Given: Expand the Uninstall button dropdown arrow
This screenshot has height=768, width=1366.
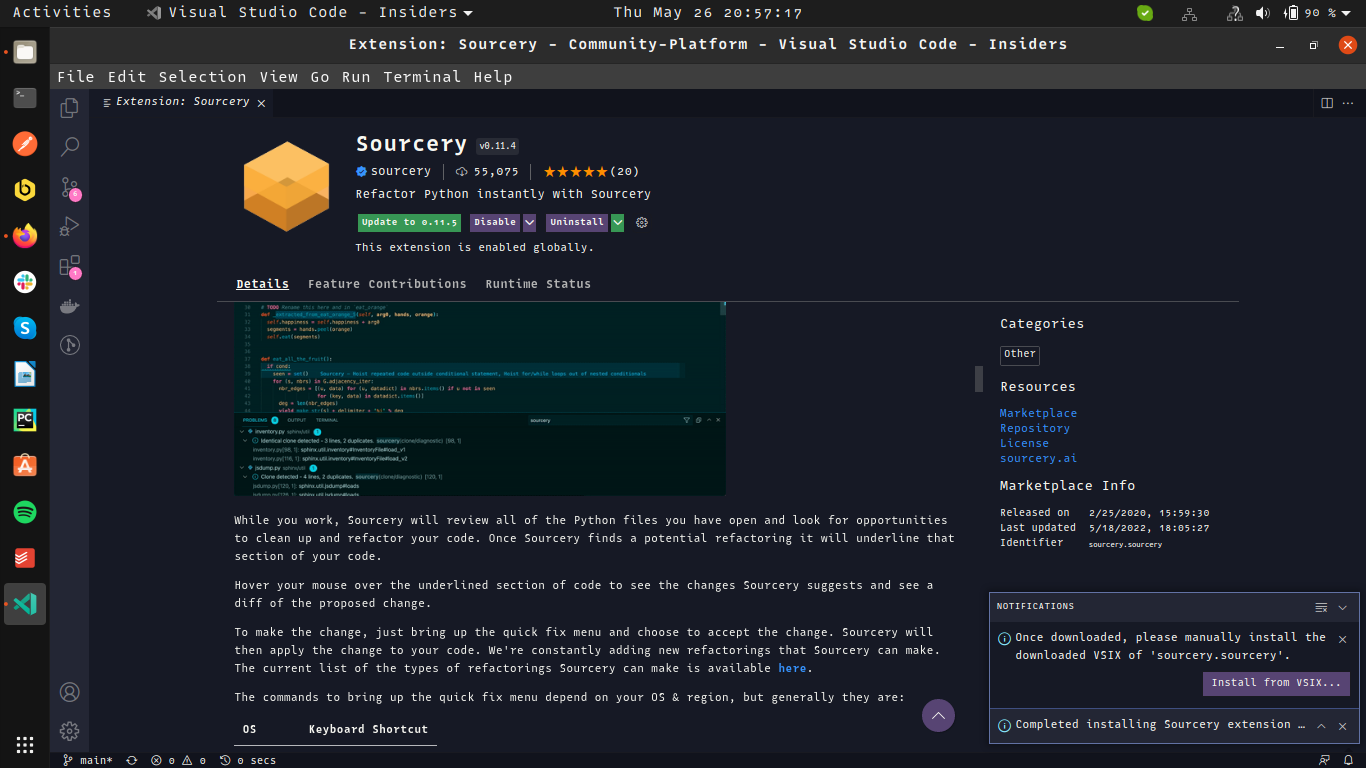Looking at the screenshot, I should click(617, 222).
